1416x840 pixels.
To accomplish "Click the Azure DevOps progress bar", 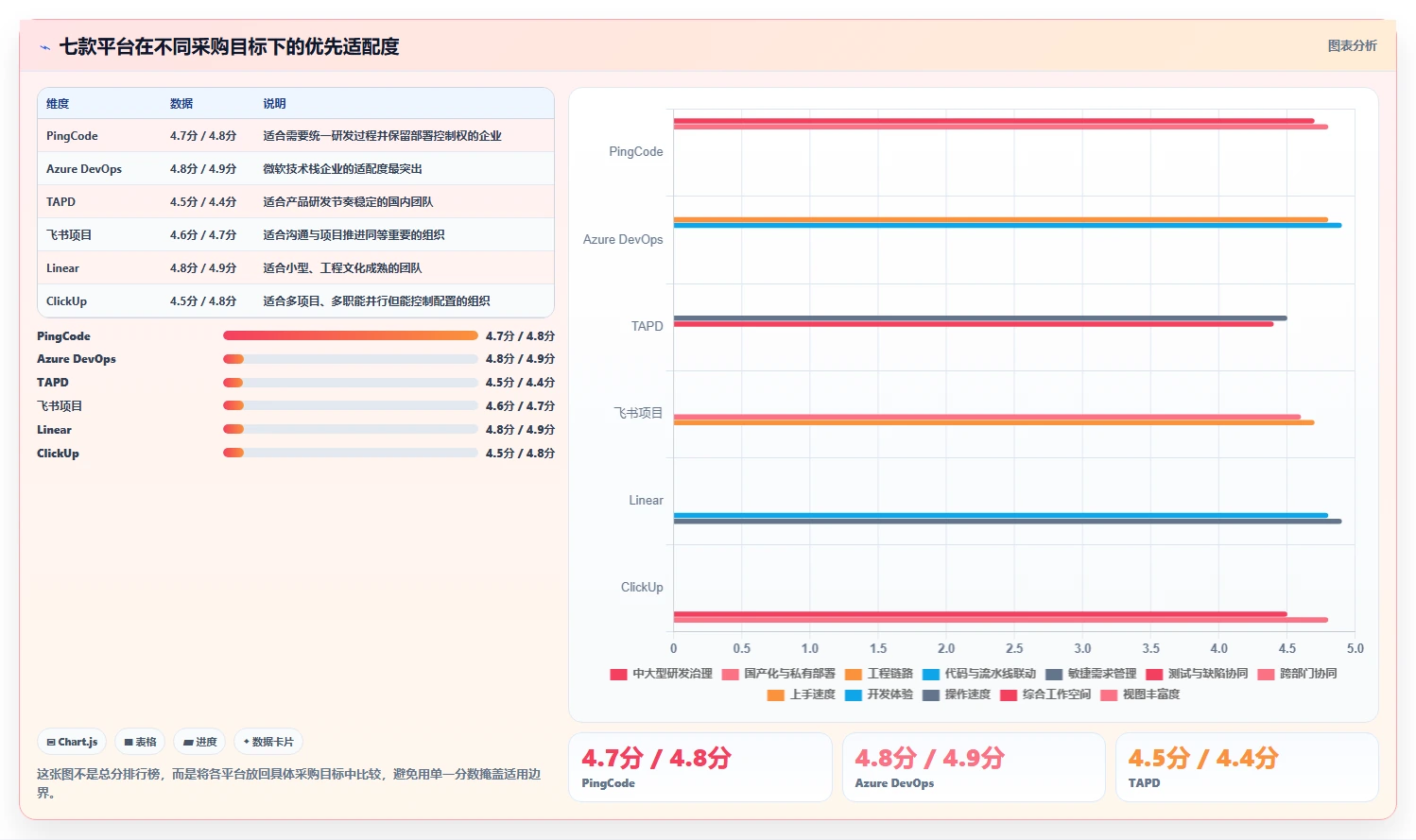I will [351, 359].
